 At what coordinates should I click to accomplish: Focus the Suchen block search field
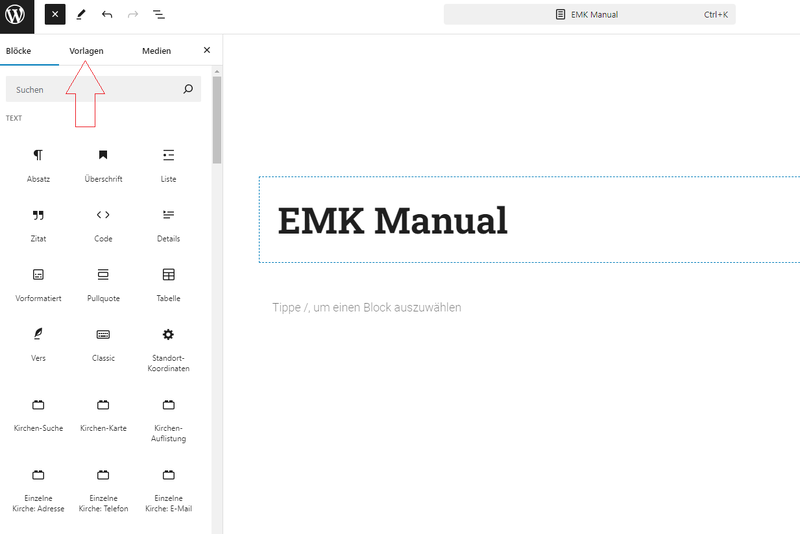click(x=103, y=89)
